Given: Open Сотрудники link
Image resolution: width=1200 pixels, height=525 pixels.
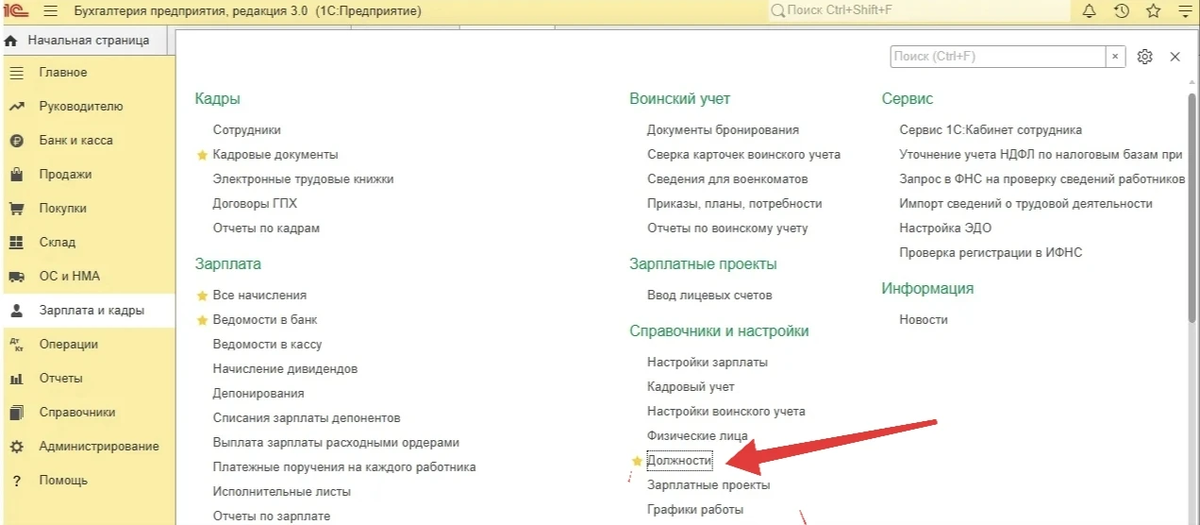Looking at the screenshot, I should click(x=247, y=130).
